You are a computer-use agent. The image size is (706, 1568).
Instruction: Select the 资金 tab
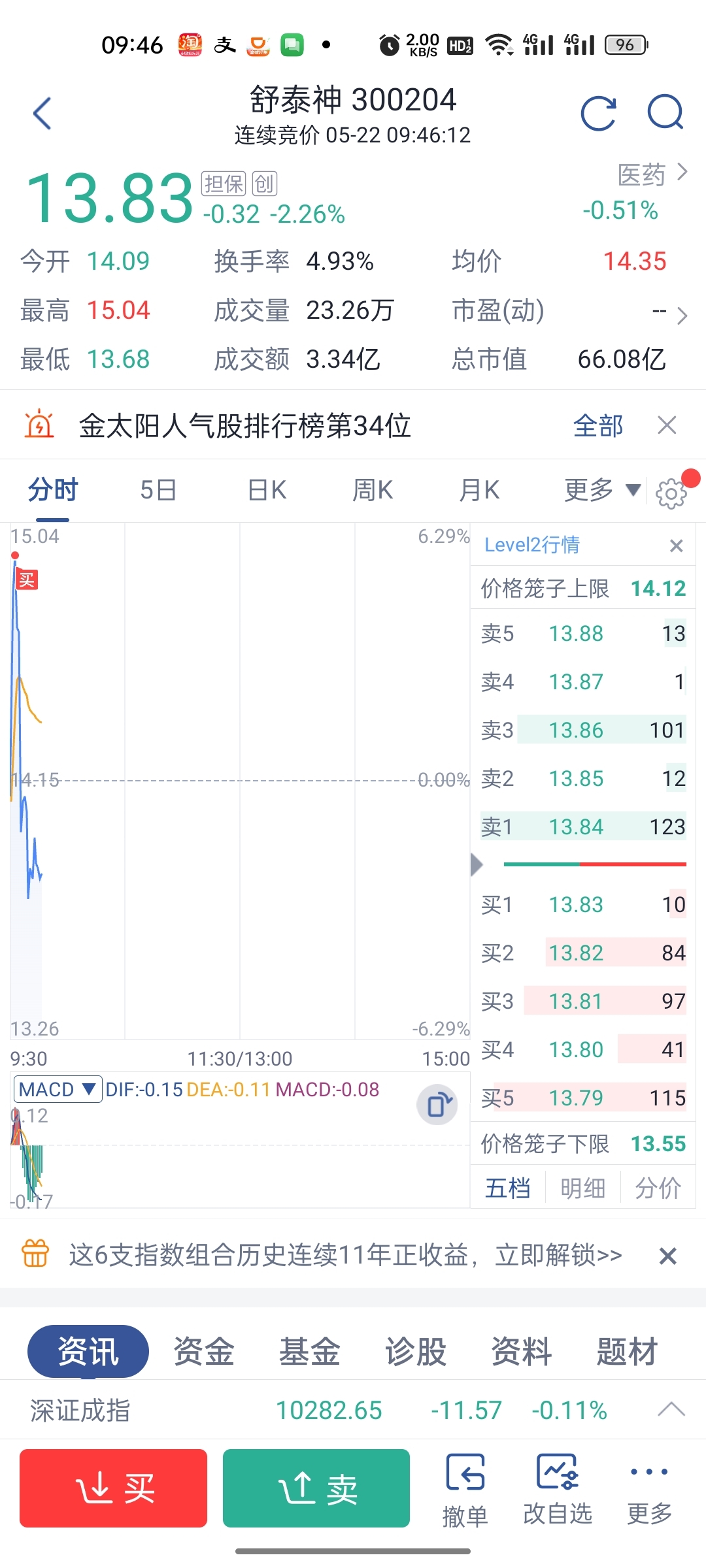click(203, 1351)
